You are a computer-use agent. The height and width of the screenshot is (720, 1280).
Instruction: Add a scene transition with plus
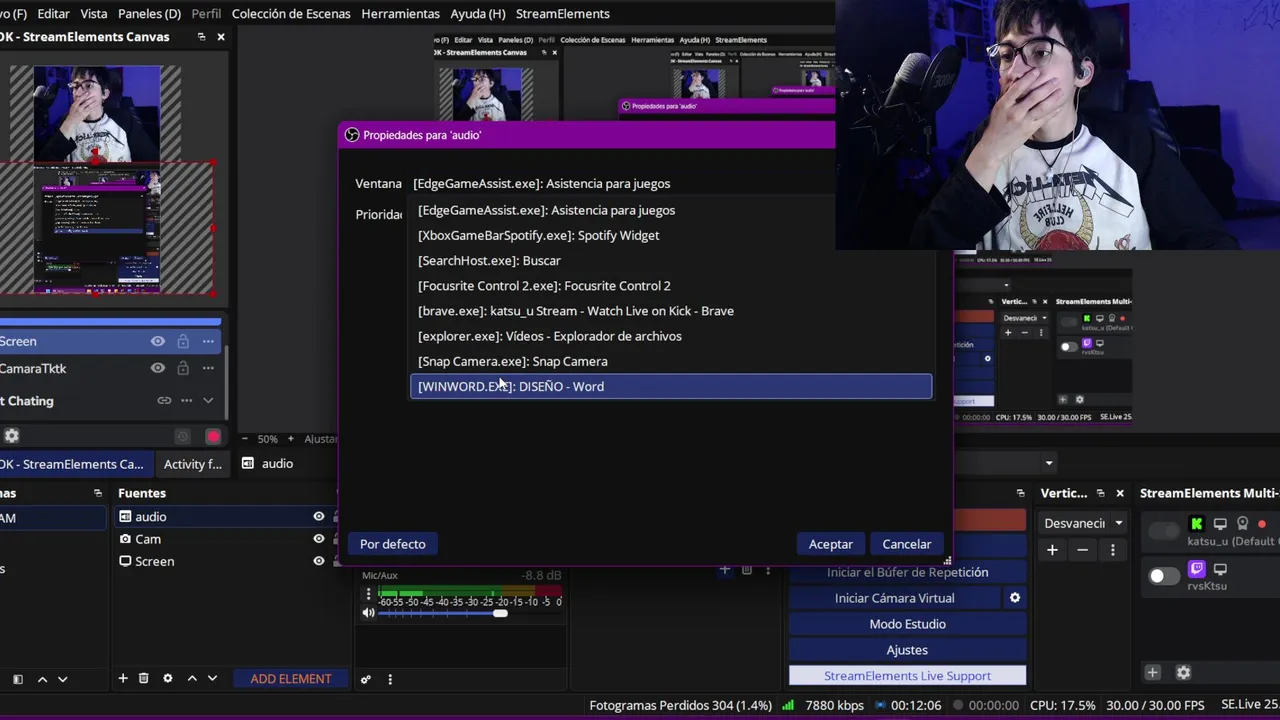(1052, 550)
